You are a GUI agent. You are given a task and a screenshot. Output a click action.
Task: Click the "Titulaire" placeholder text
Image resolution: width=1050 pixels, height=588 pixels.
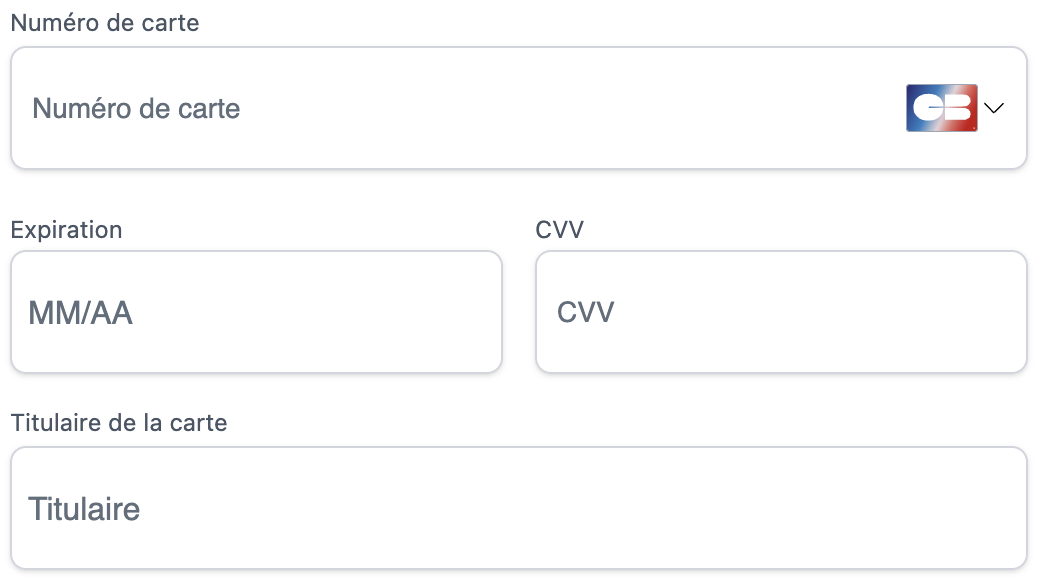pyautogui.click(x=84, y=509)
